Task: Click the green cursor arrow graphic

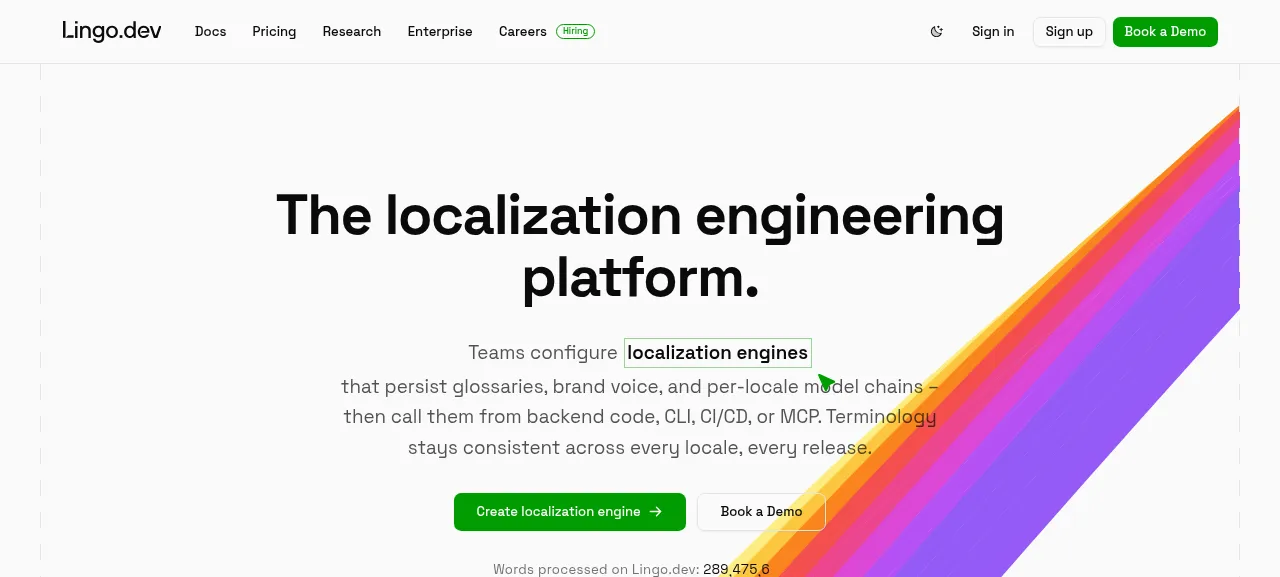Action: click(826, 382)
